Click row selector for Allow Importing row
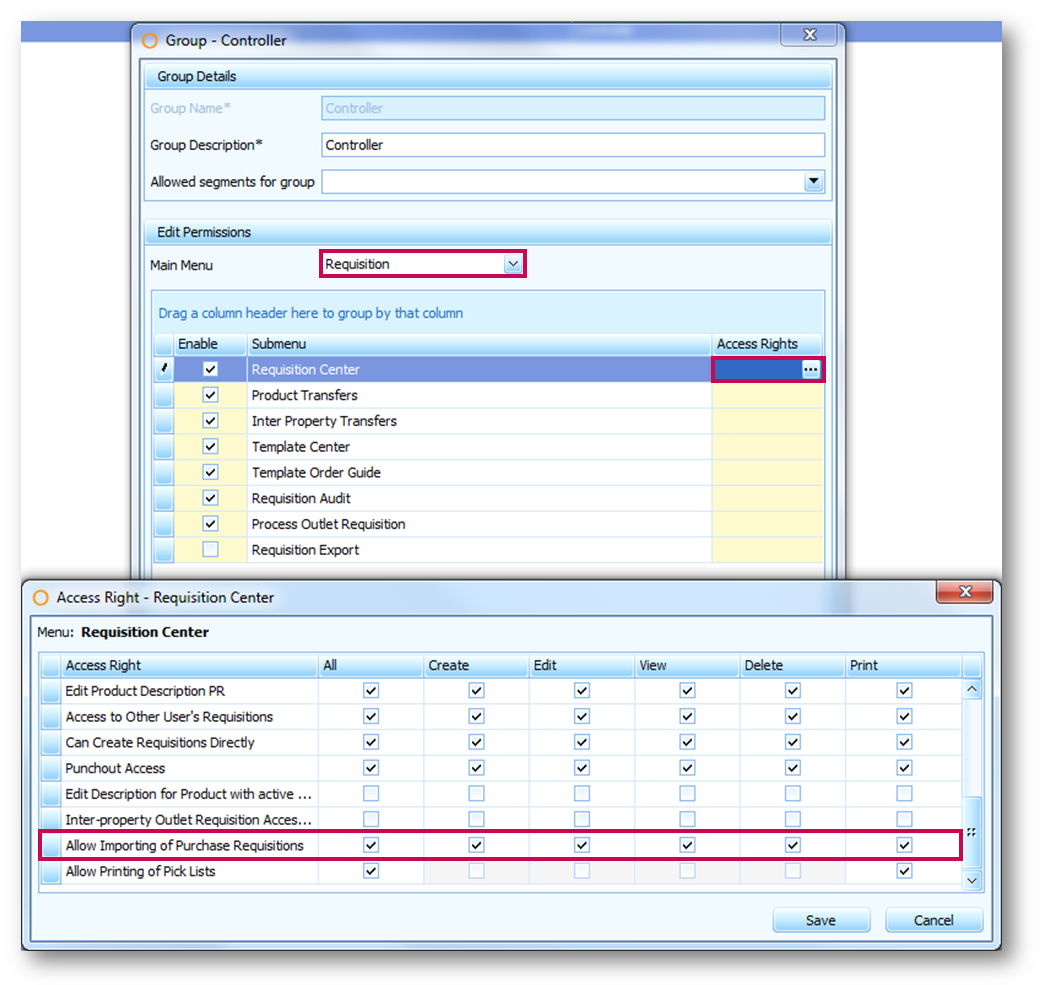 pyautogui.click(x=51, y=846)
